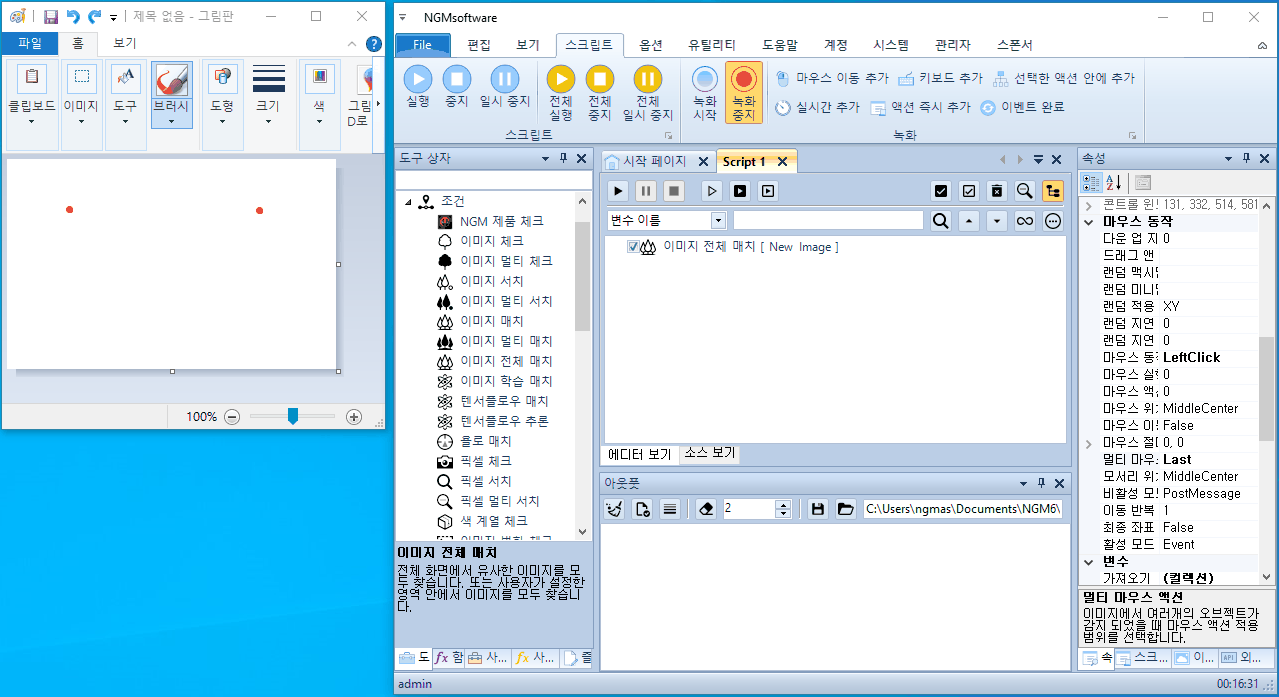This screenshot has width=1279, height=697.
Task: Click the 일시 중지 pause ribbon button
Action: pos(505,86)
